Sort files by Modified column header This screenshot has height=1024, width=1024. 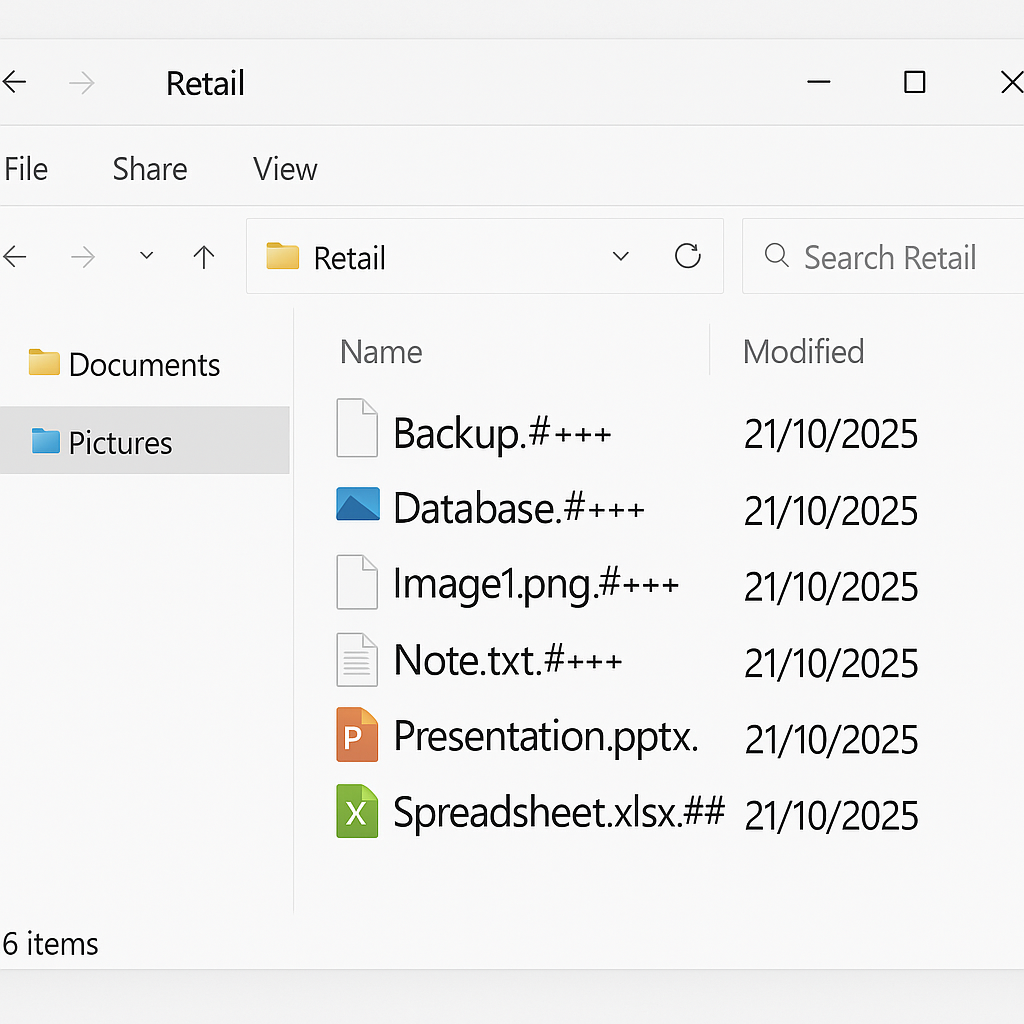pos(803,352)
